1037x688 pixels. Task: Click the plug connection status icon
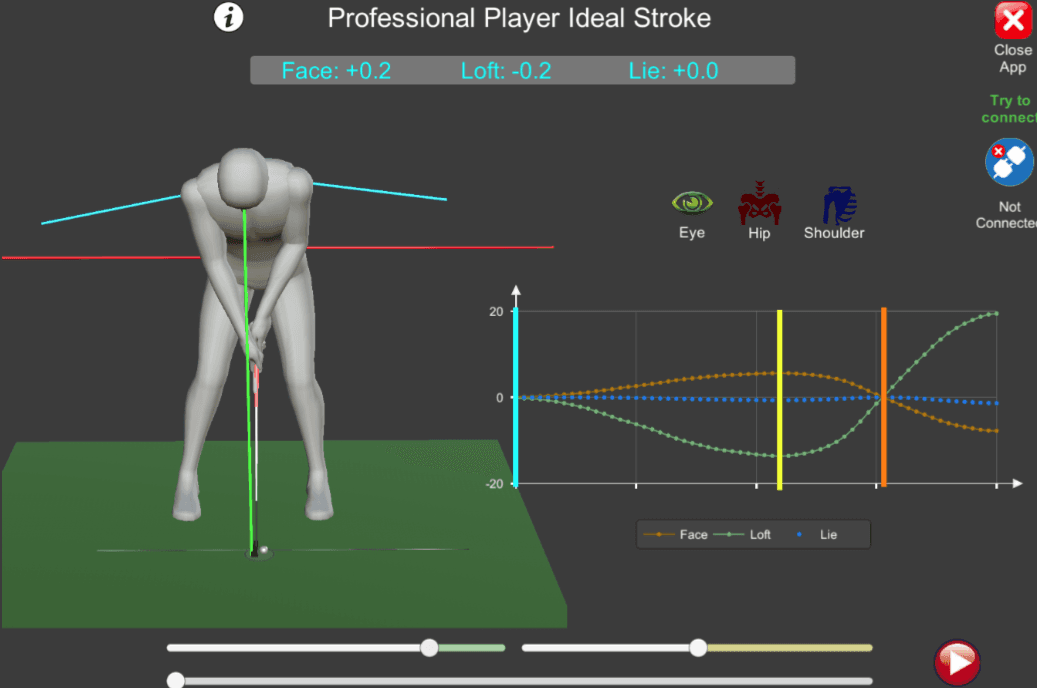click(1009, 162)
